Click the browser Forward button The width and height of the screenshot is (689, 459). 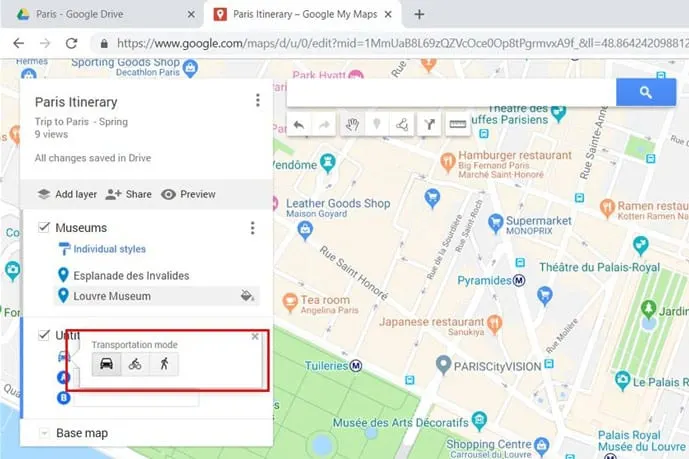click(x=45, y=43)
